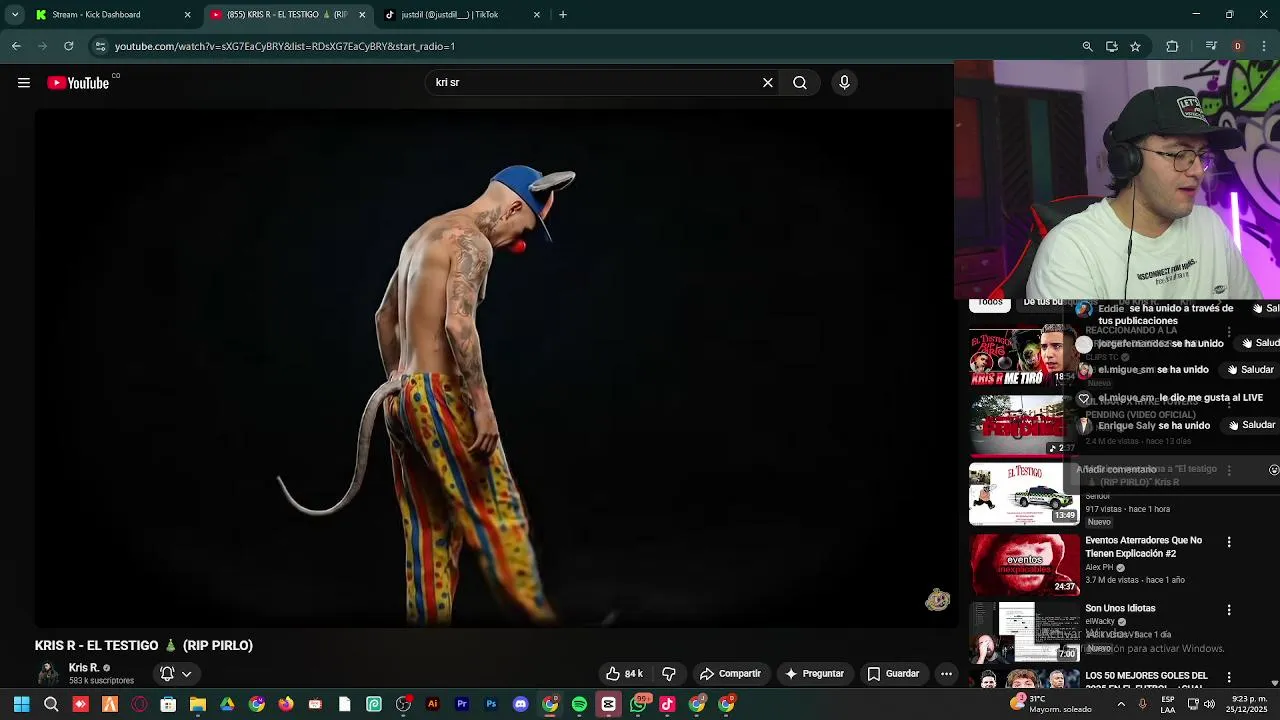Open the YouTube hamburger guide menu
This screenshot has width=1280, height=720.
[24, 83]
